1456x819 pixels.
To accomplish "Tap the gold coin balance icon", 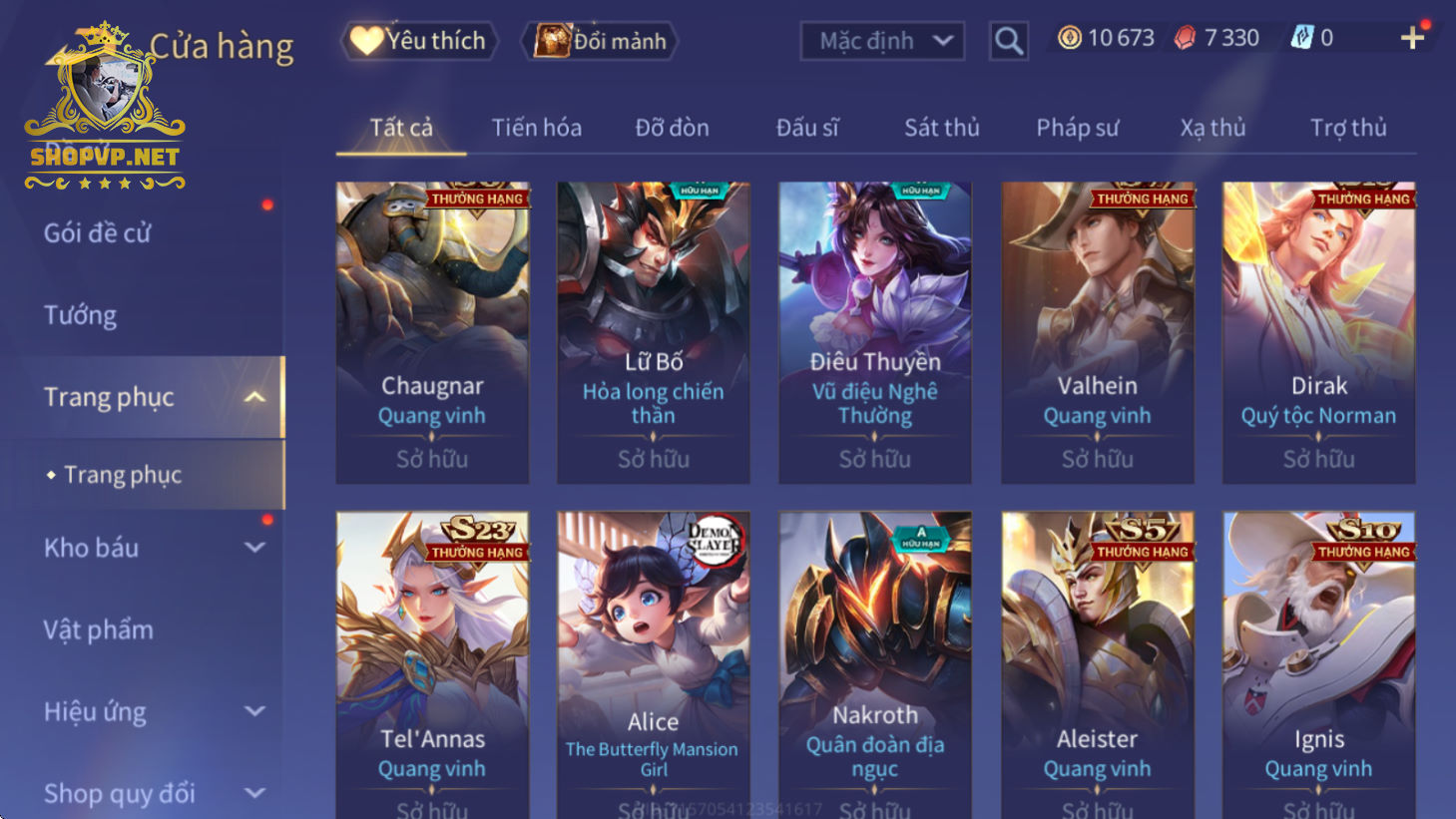I will (1070, 38).
